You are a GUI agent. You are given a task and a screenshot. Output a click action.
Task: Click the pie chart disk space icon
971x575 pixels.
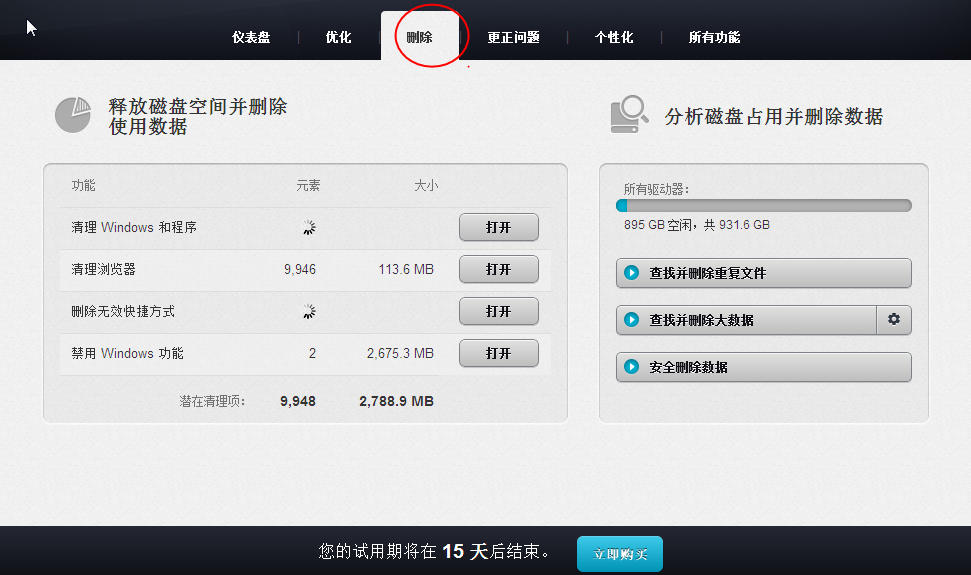73,115
